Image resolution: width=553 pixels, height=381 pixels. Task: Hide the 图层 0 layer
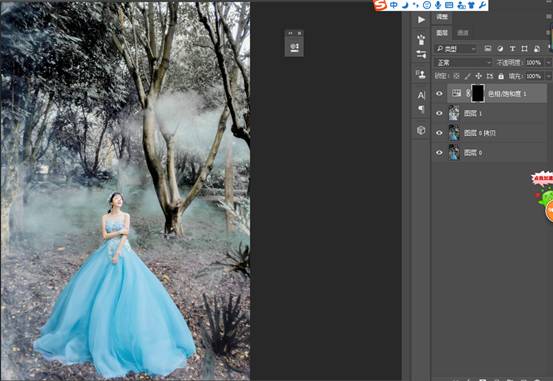tap(439, 152)
